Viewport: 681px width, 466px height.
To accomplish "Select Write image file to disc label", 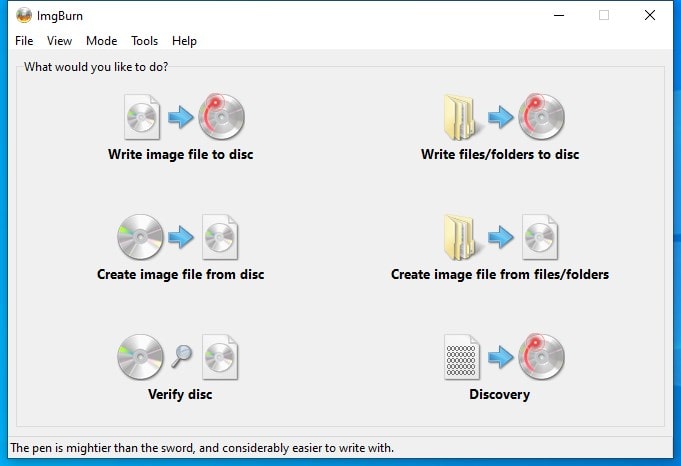I will point(181,154).
